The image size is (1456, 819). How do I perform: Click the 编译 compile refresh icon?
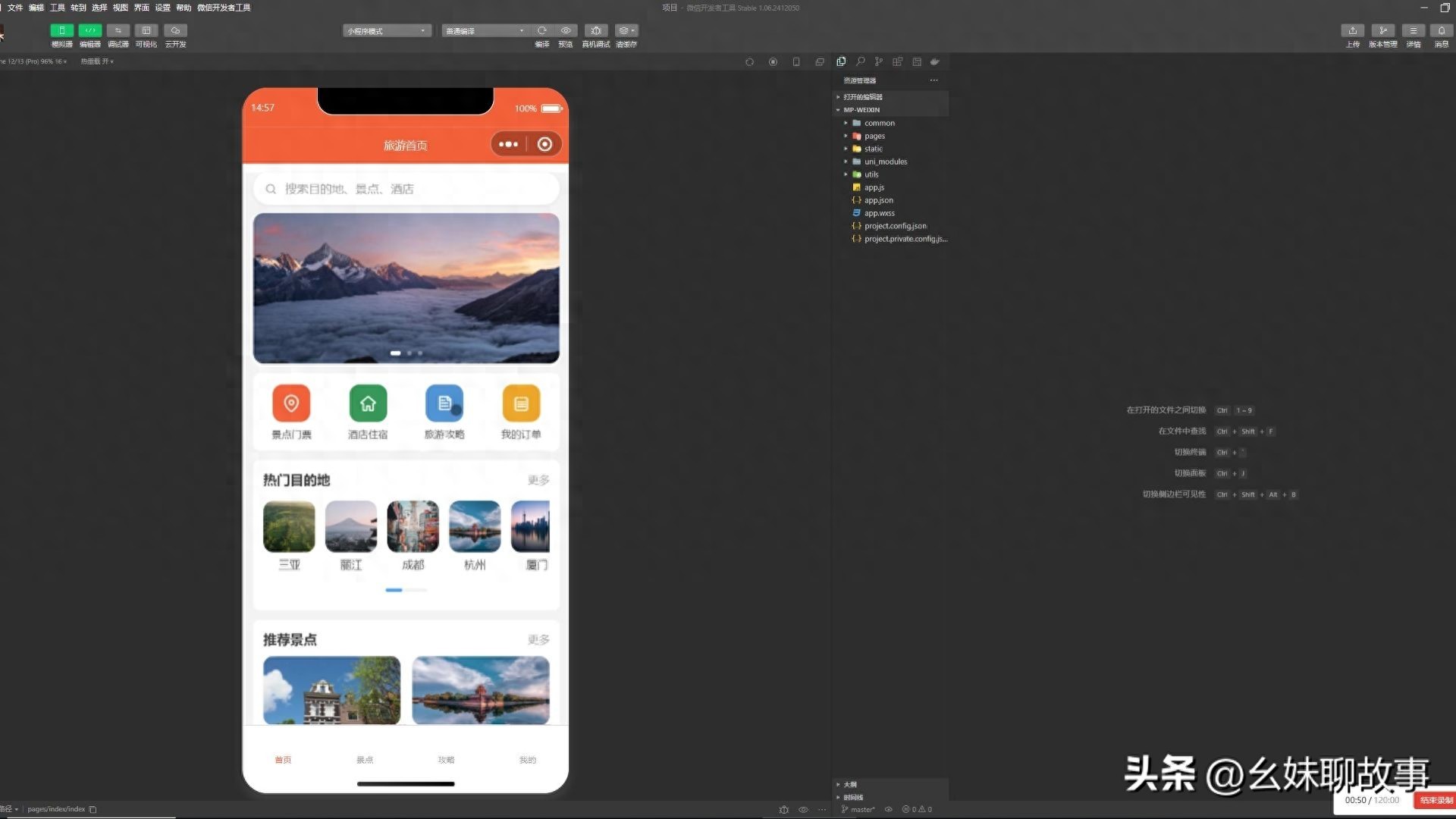(x=541, y=30)
